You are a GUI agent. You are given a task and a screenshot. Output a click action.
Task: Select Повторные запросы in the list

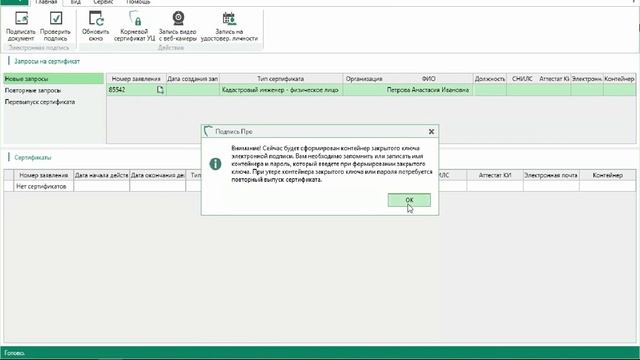54,90
